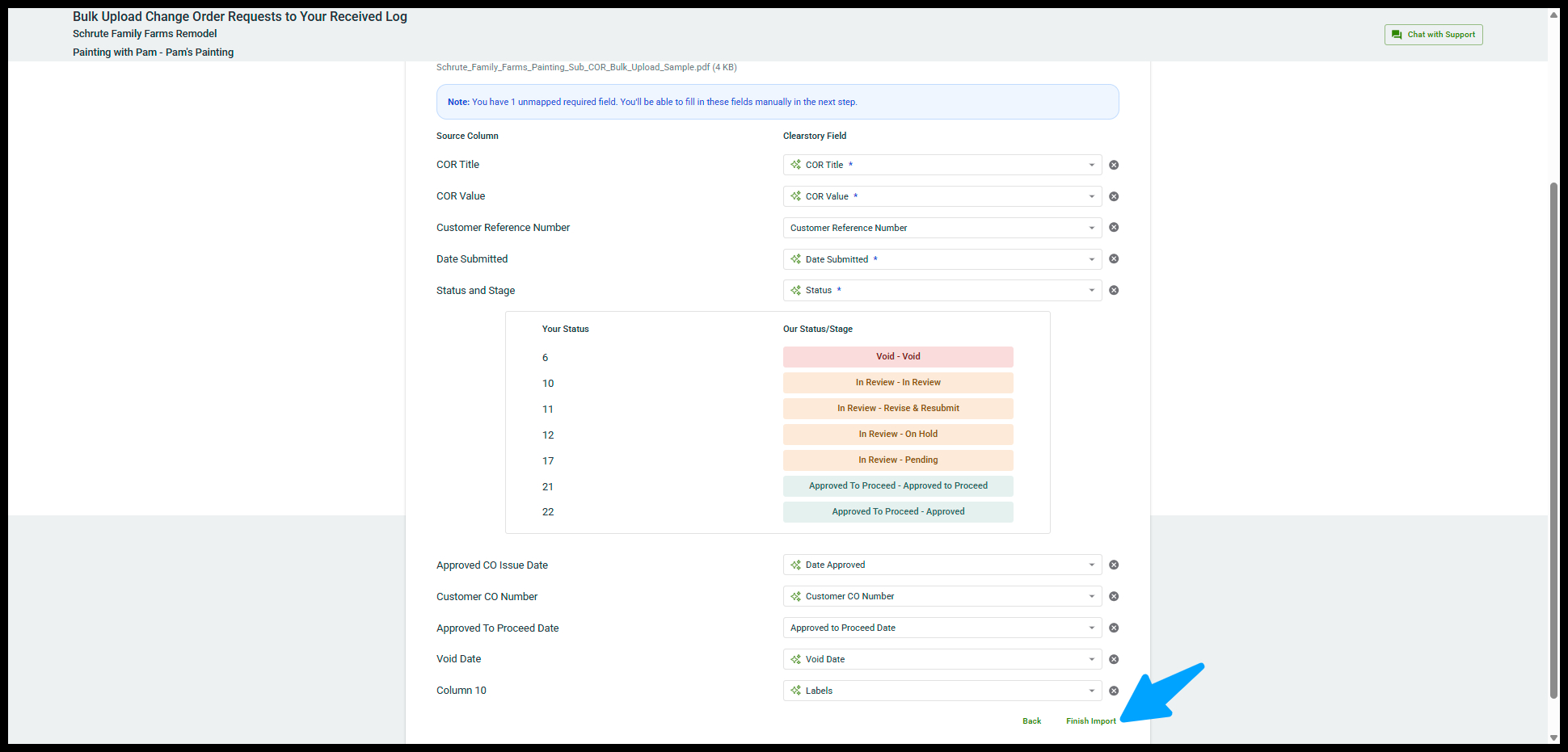Remove Customer Reference Number mapping

click(x=1113, y=228)
